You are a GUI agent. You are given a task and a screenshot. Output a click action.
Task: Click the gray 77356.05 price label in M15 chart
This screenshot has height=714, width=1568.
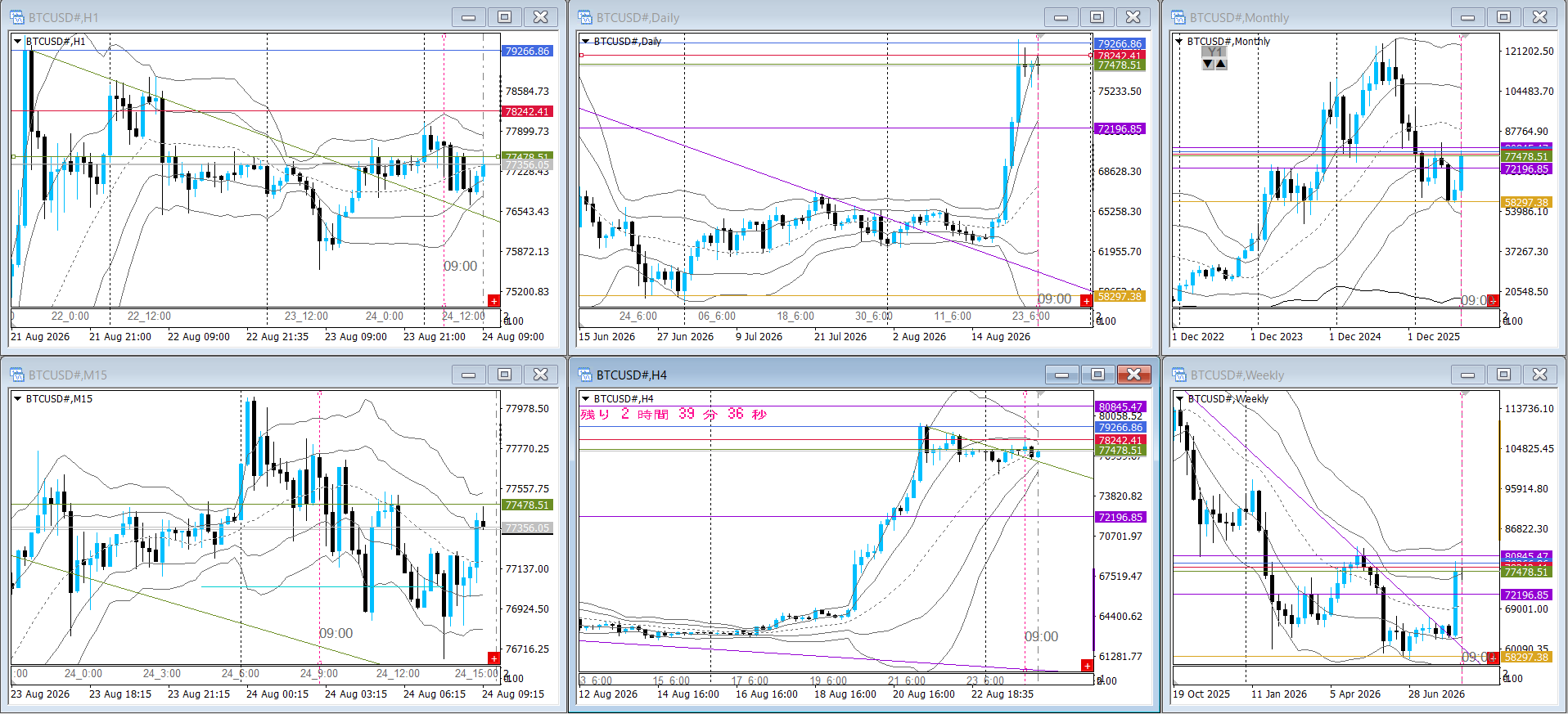527,528
